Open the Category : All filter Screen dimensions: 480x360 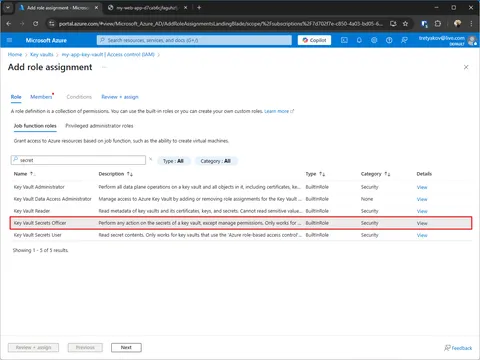tap(215, 161)
